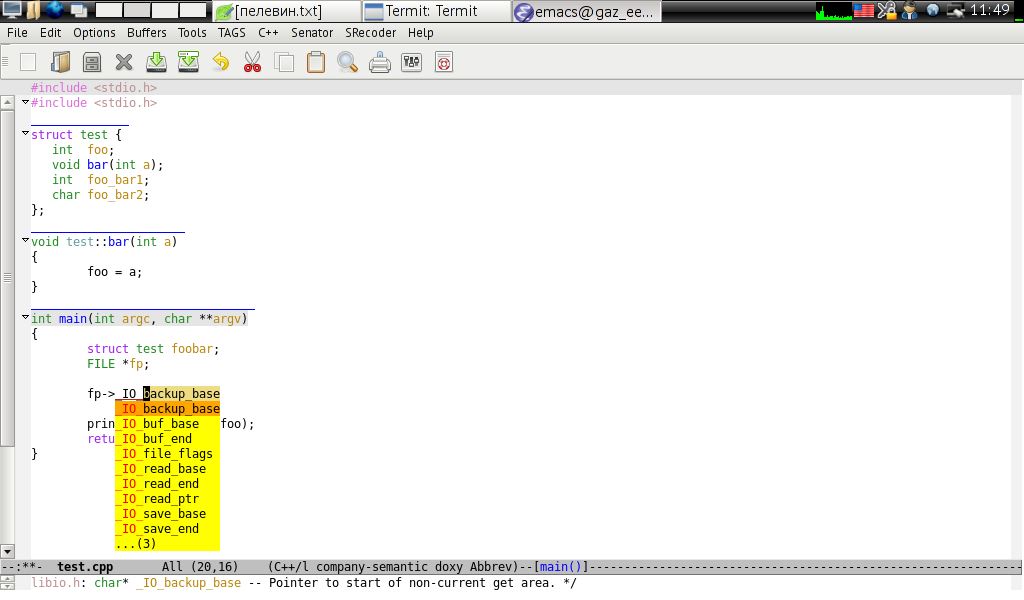1024x600 pixels.
Task: Open preferences via the sliders toolbar icon
Action: click(411, 62)
